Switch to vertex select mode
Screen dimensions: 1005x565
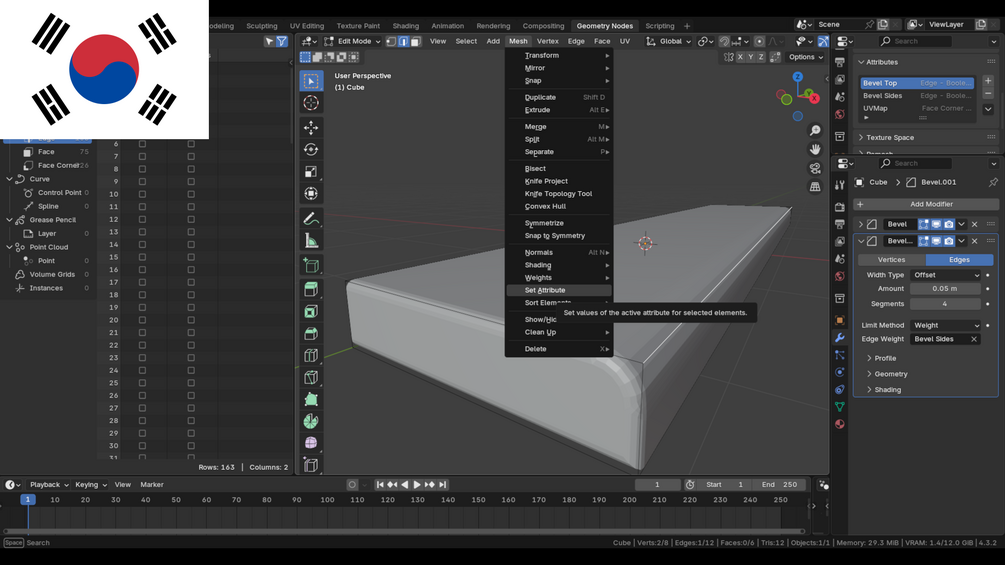pos(391,41)
